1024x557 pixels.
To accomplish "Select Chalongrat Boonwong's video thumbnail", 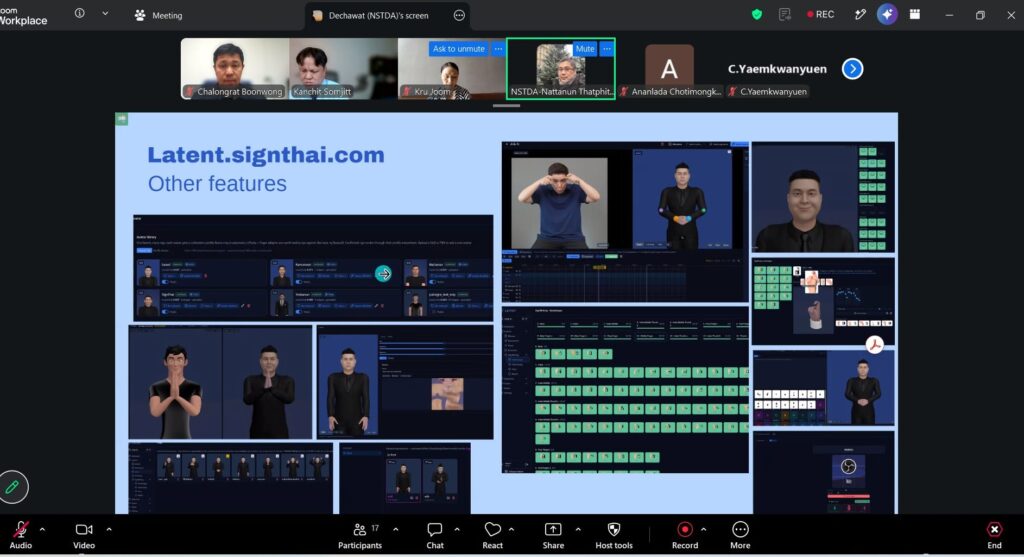I will [234, 68].
